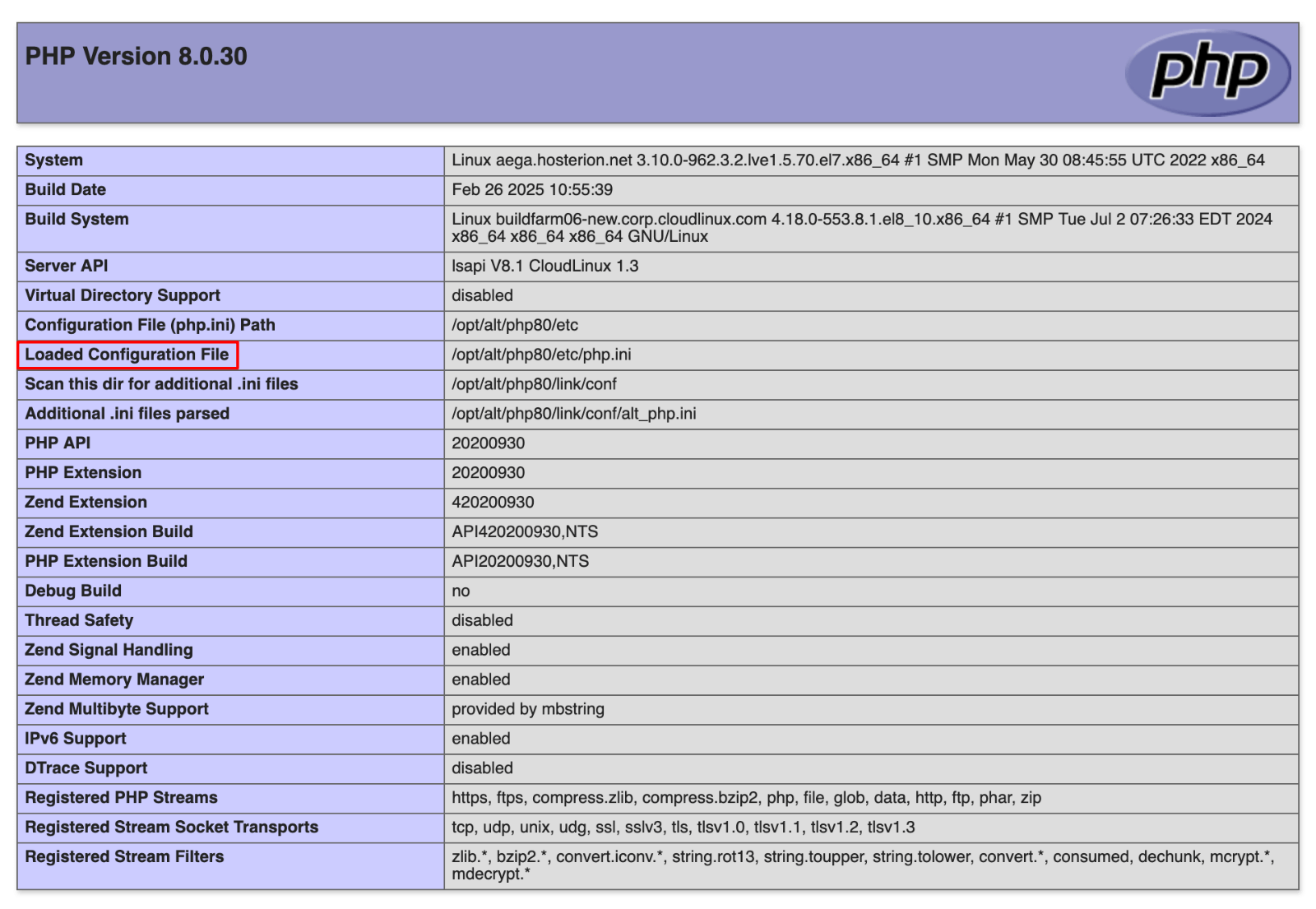Click the 'Build Date' label
The height and width of the screenshot is (909, 1316).
pos(66,190)
